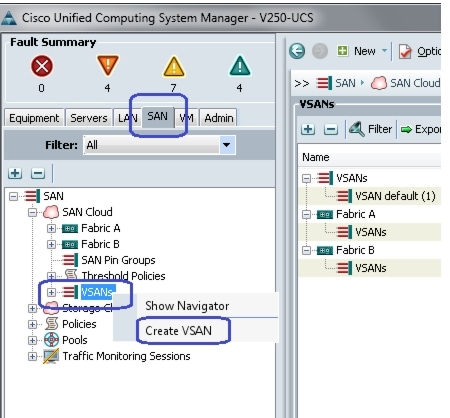Click collapse-all minus icon above navigation tree
Viewport: 450px width, 418px height.
point(38,173)
